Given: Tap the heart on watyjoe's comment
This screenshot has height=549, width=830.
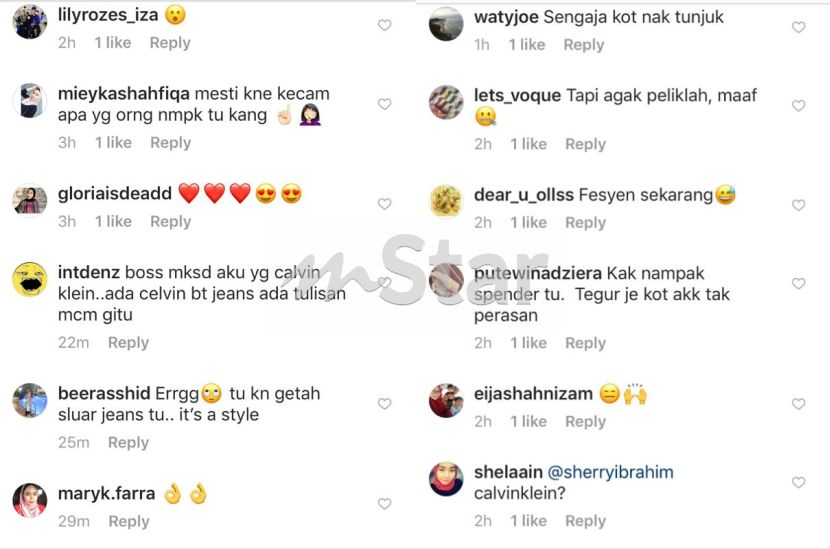Looking at the screenshot, I should [798, 27].
